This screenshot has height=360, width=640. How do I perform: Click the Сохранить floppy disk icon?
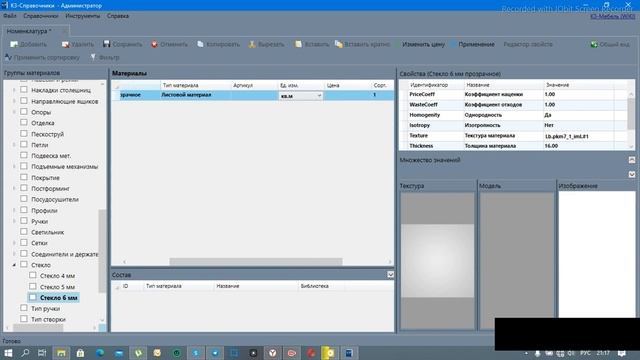[107, 44]
